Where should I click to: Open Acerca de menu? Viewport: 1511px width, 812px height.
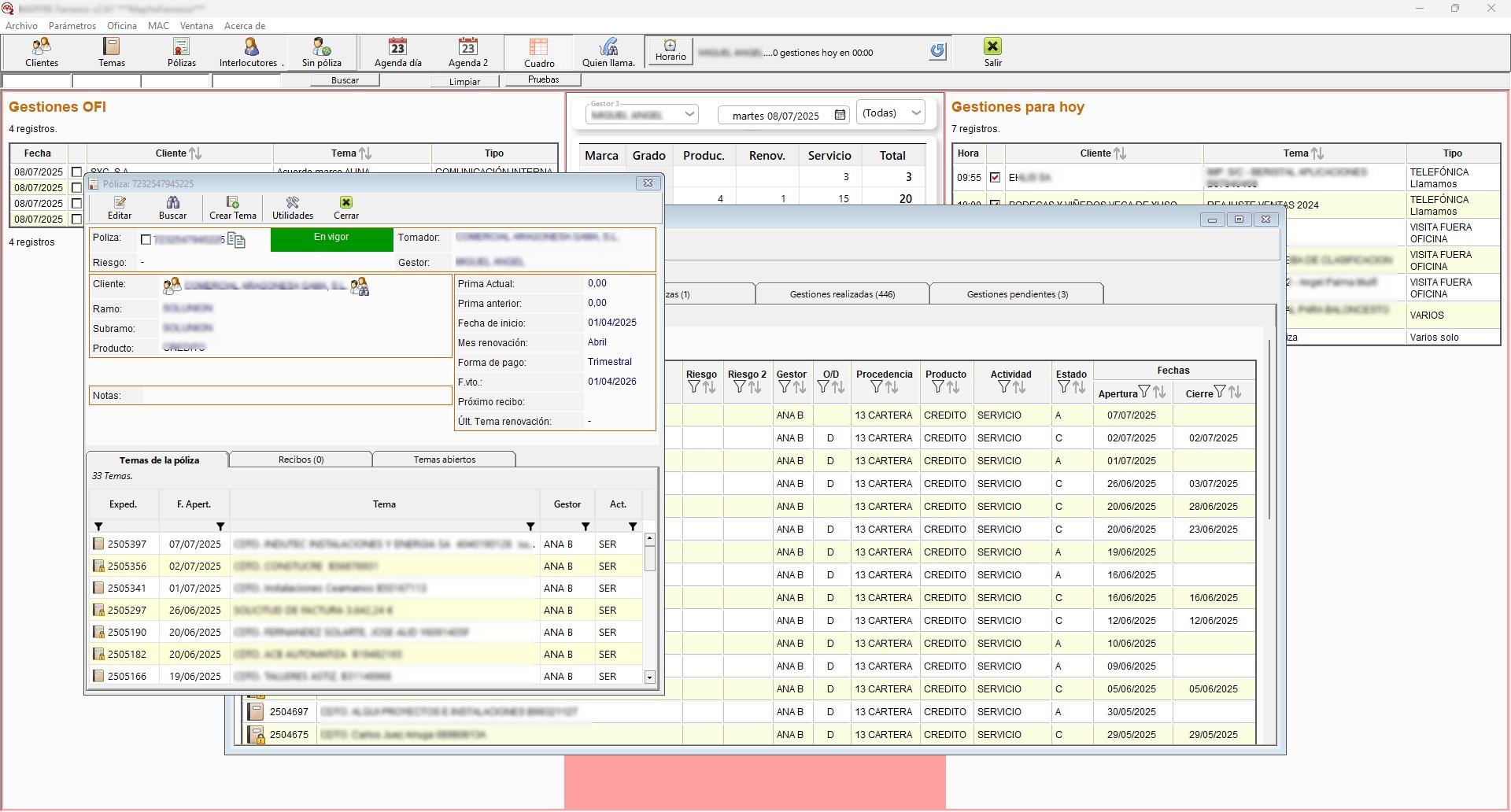coord(245,25)
